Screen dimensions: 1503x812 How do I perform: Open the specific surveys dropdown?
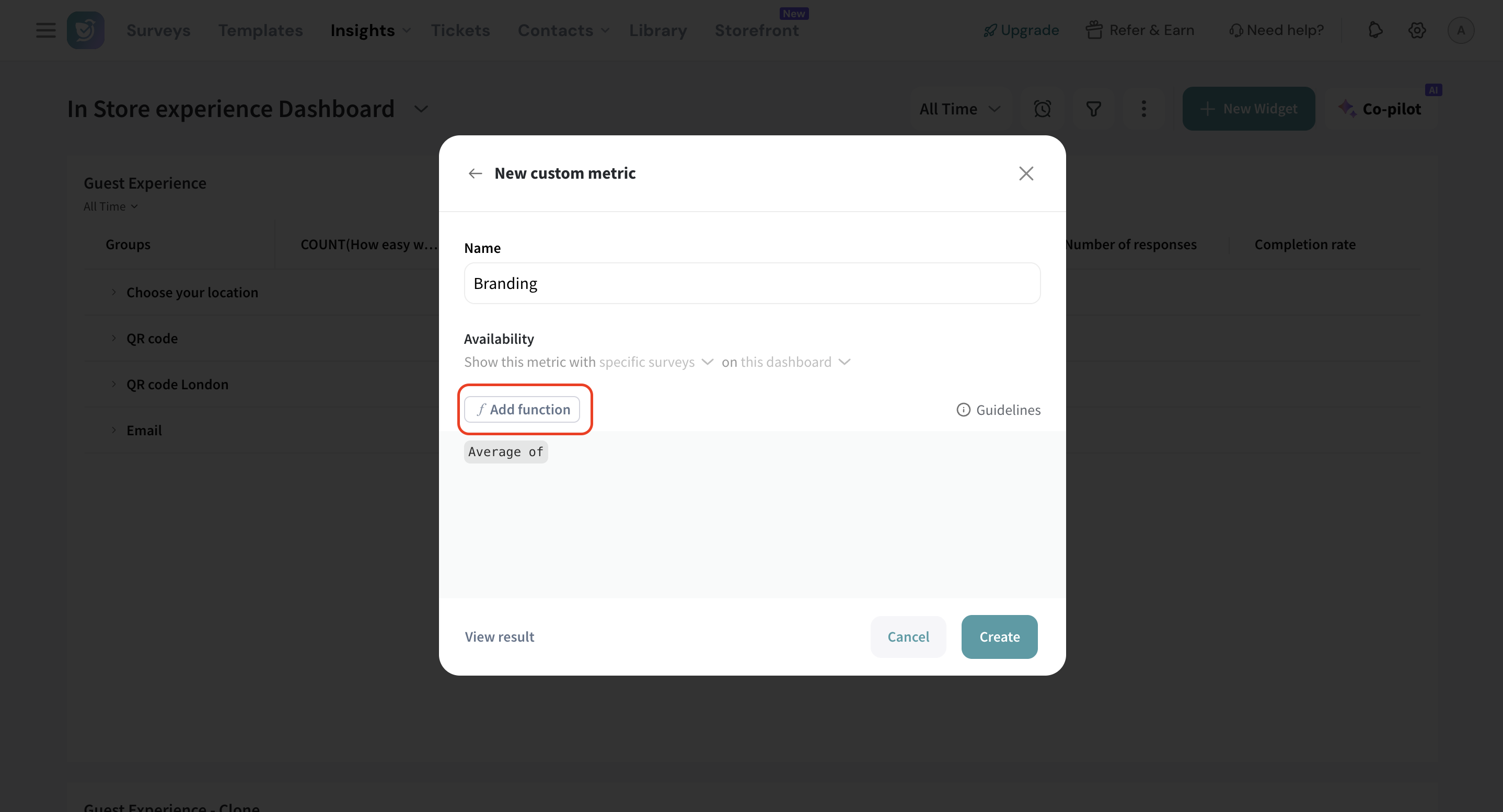tap(656, 362)
